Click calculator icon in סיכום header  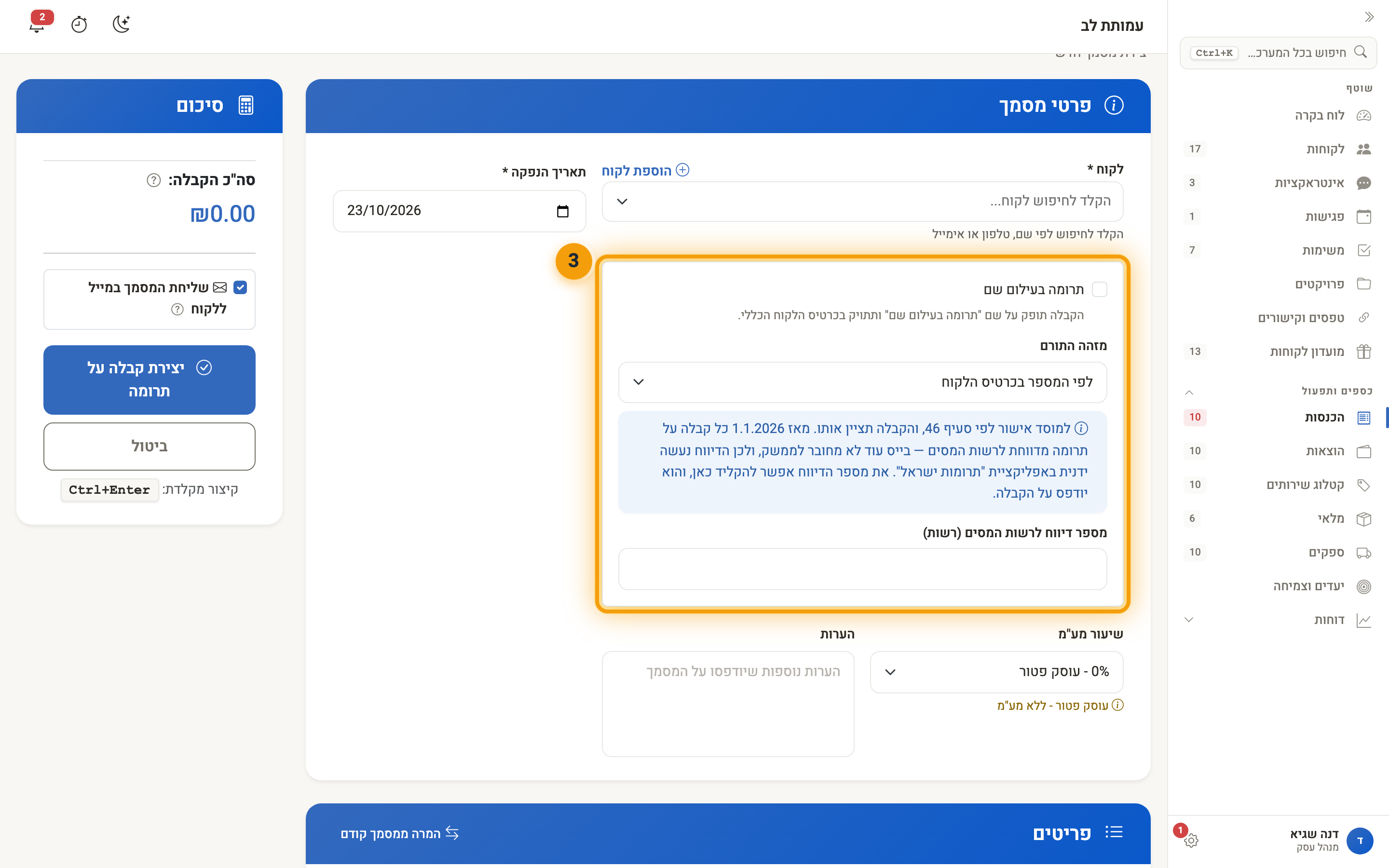pyautogui.click(x=245, y=106)
